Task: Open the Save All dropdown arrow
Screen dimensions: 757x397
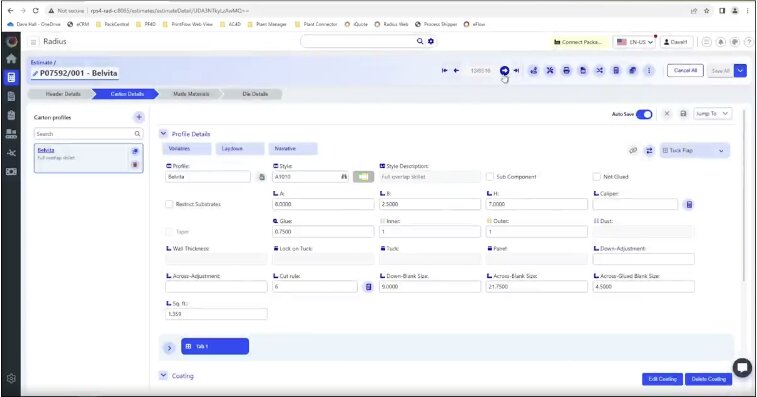Action: (740, 71)
